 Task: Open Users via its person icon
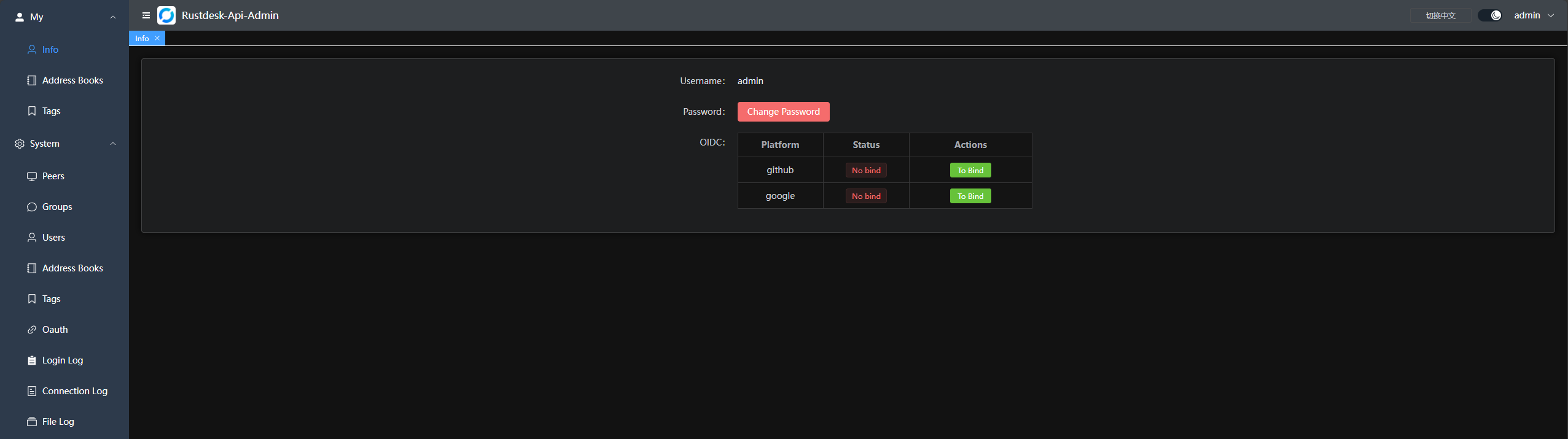point(32,238)
